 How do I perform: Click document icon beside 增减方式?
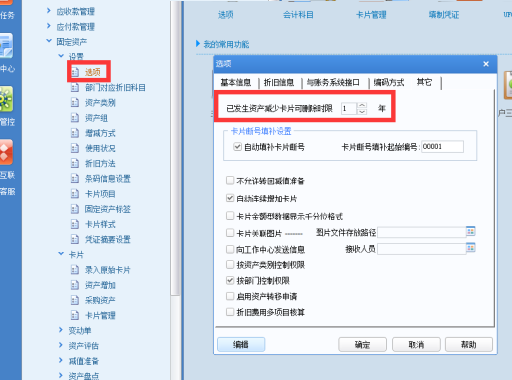click(75, 133)
